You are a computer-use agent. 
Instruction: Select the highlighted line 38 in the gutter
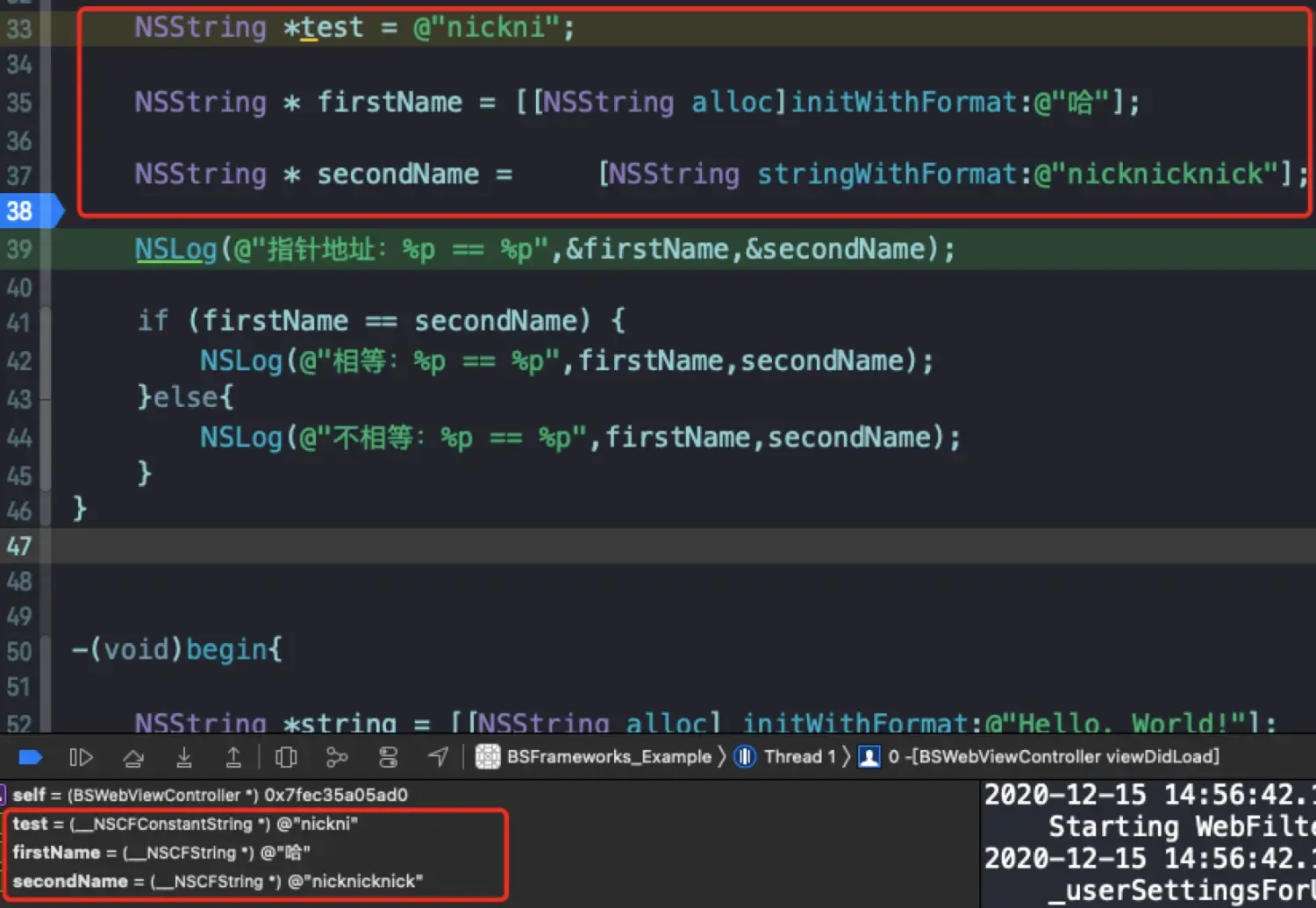pos(21,211)
